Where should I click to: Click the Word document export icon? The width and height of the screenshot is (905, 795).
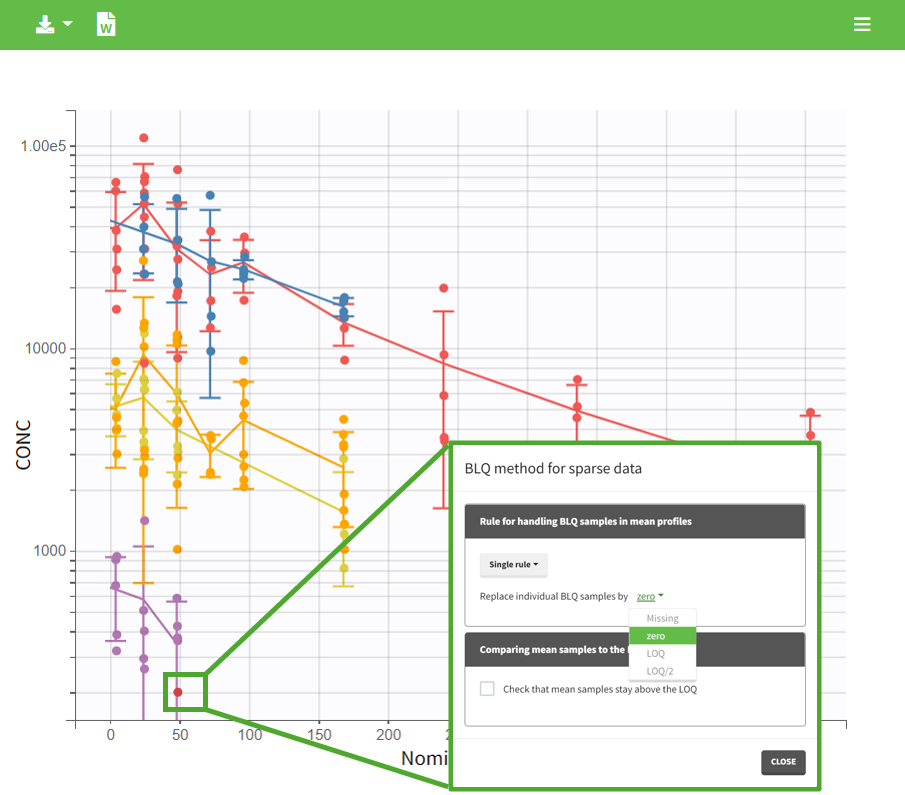(x=106, y=25)
